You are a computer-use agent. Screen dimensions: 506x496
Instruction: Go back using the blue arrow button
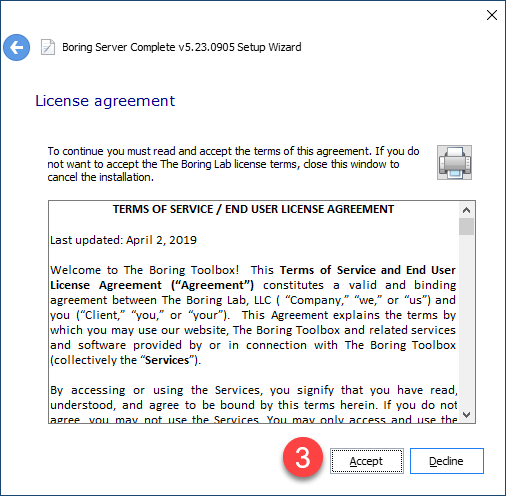(x=16, y=47)
